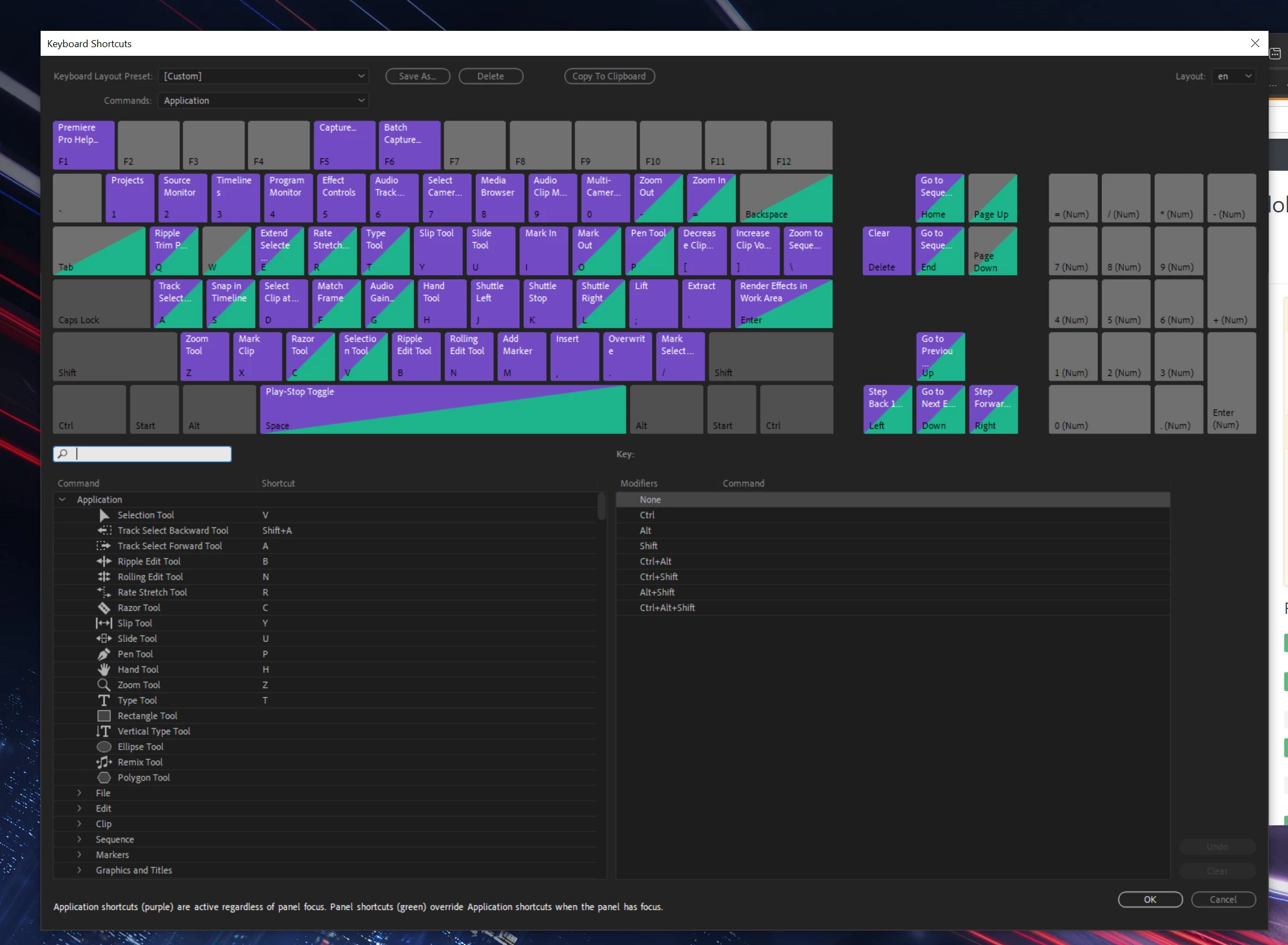Select the Ripple Edit Tool icon
Image resolution: width=1288 pixels, height=945 pixels.
[x=104, y=561]
